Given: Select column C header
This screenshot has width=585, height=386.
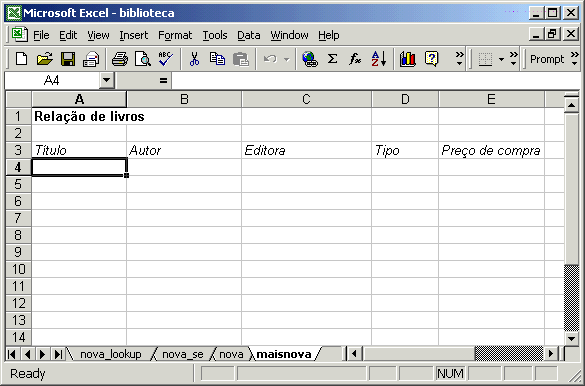Looking at the screenshot, I should tap(306, 99).
